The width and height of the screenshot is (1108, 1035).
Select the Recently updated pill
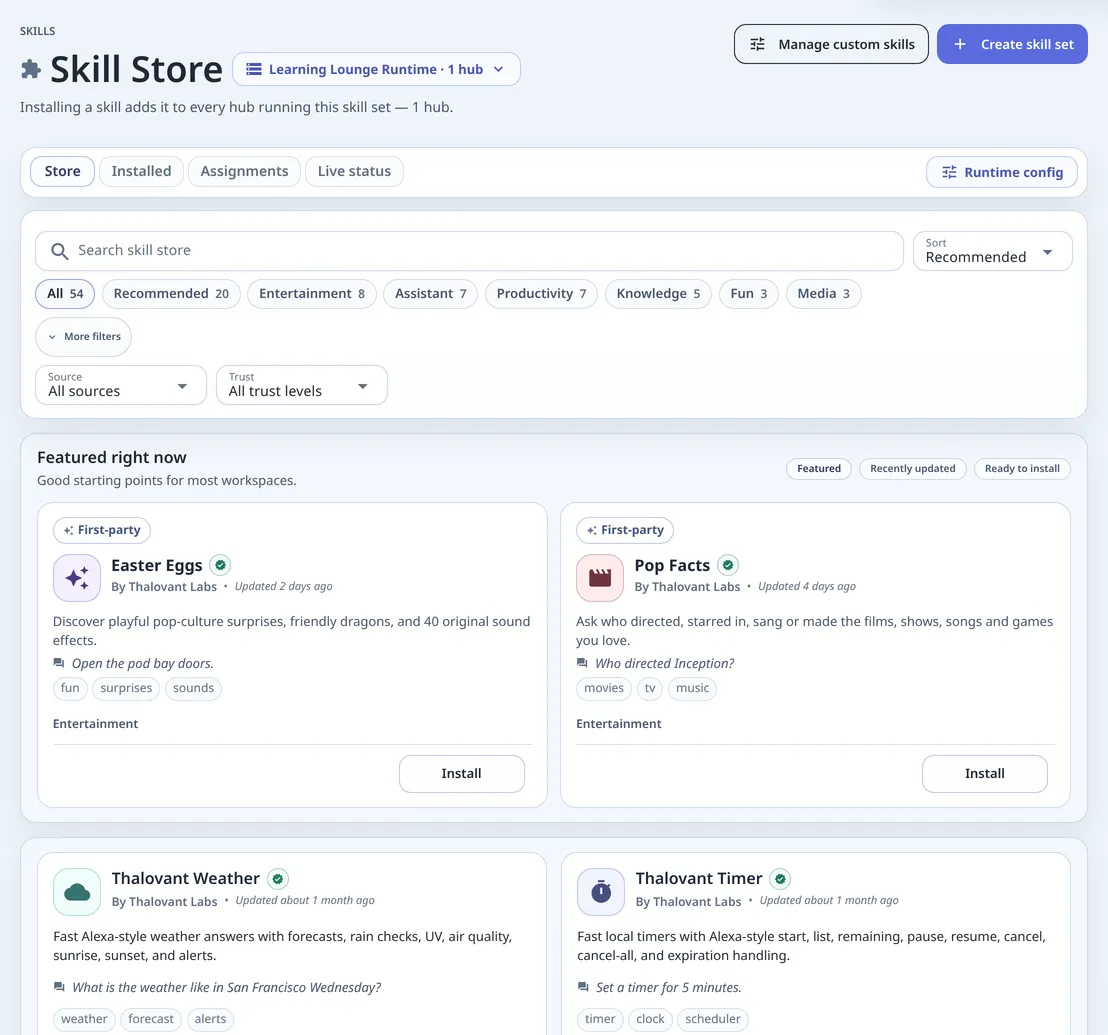tap(912, 468)
